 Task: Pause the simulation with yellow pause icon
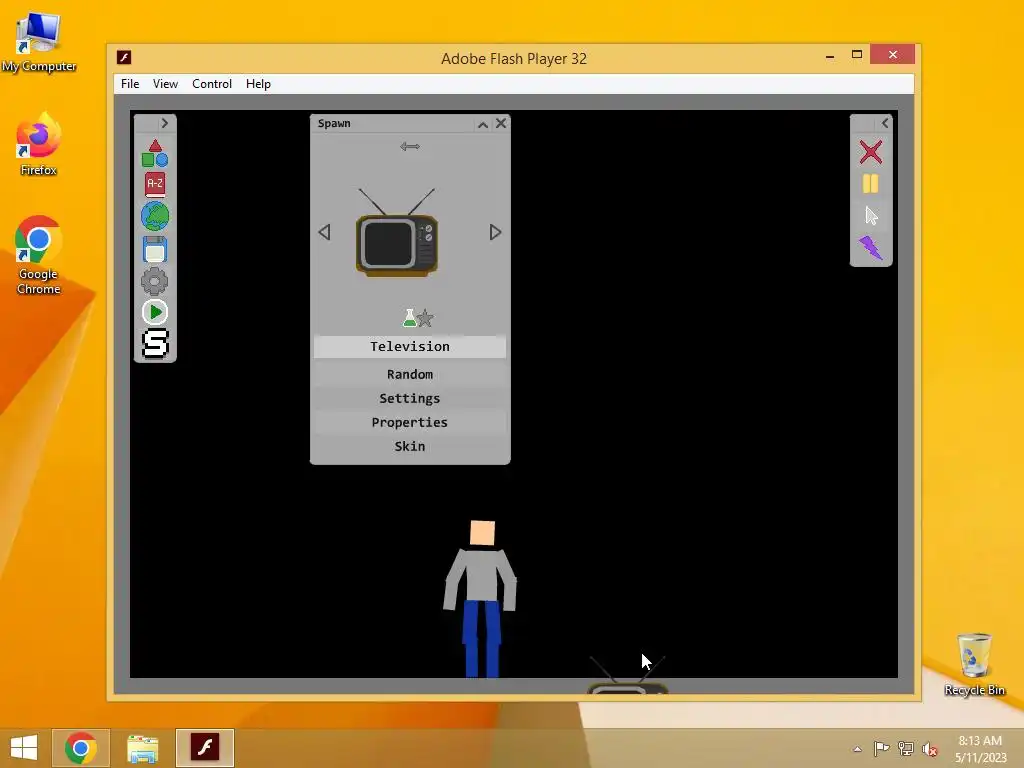(871, 184)
